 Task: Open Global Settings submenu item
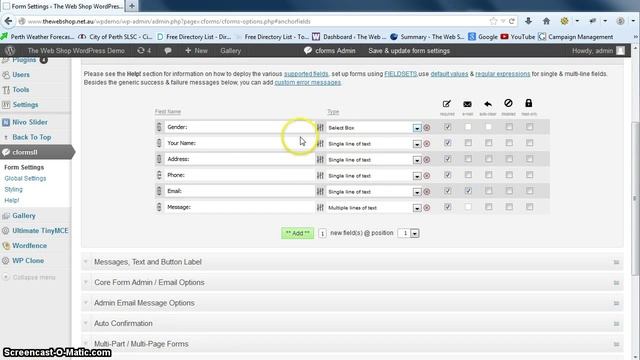25,178
